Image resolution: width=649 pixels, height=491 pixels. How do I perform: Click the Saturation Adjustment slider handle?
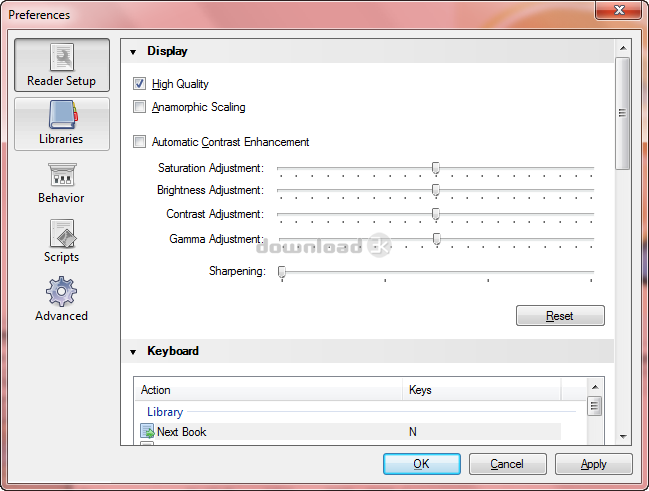pos(436,168)
